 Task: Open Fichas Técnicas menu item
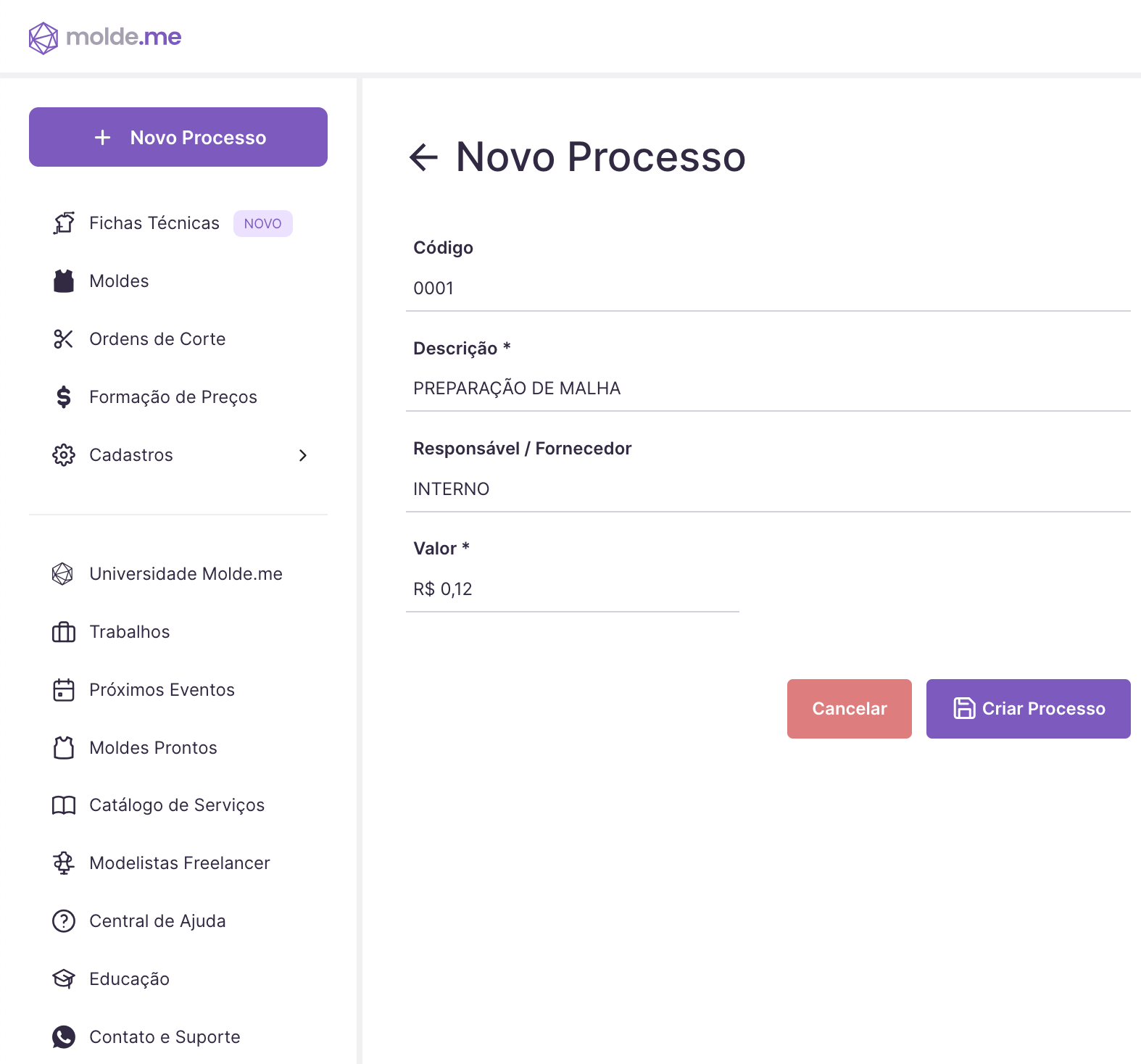[x=154, y=223]
